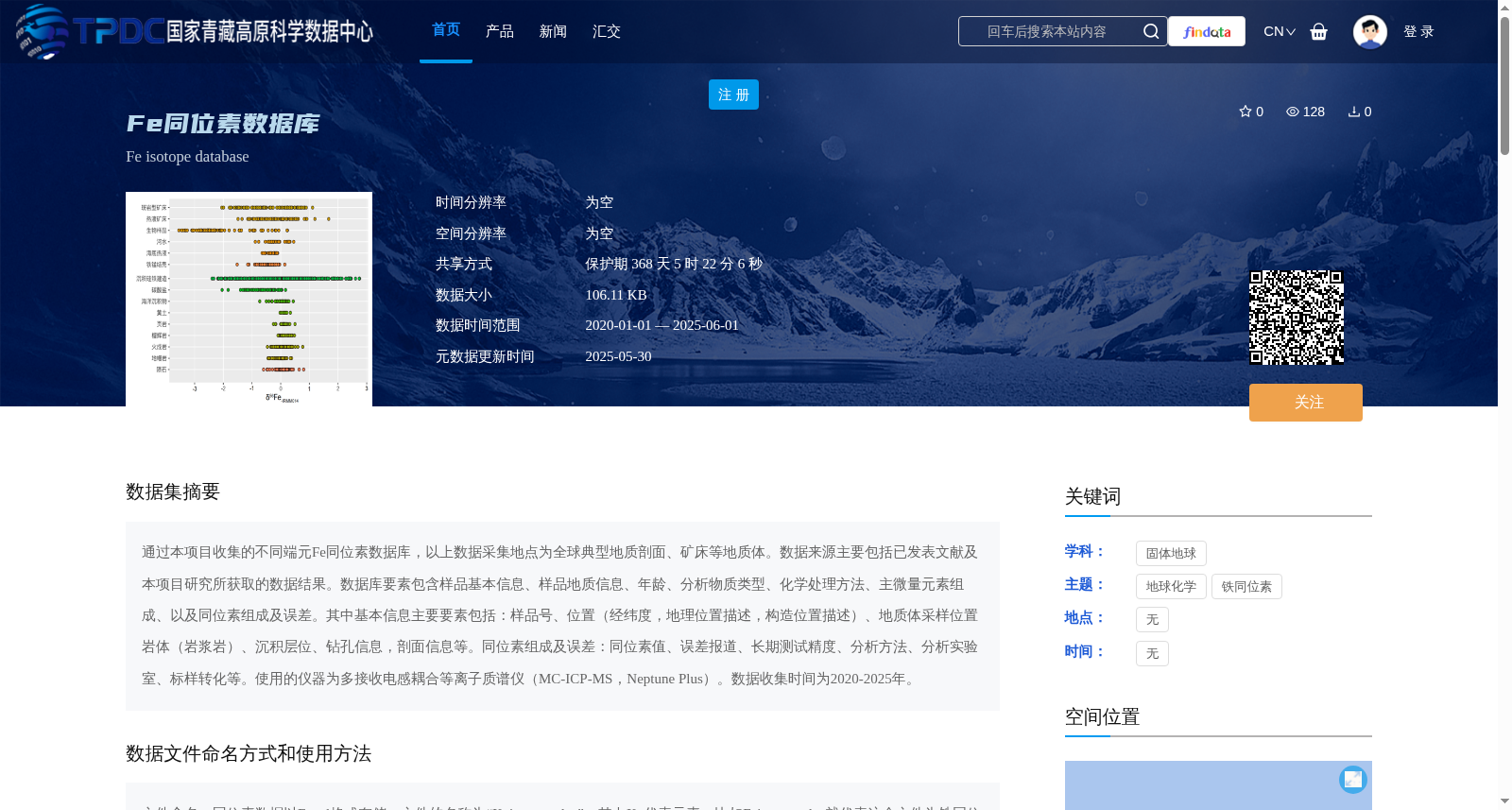Click the 关键词 heading

(x=1092, y=496)
